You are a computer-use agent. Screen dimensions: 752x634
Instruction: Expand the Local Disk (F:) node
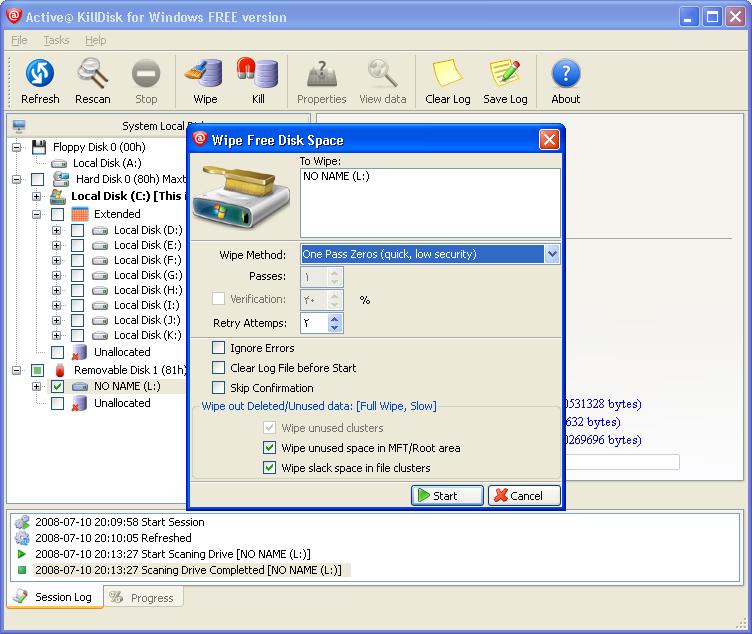click(57, 260)
